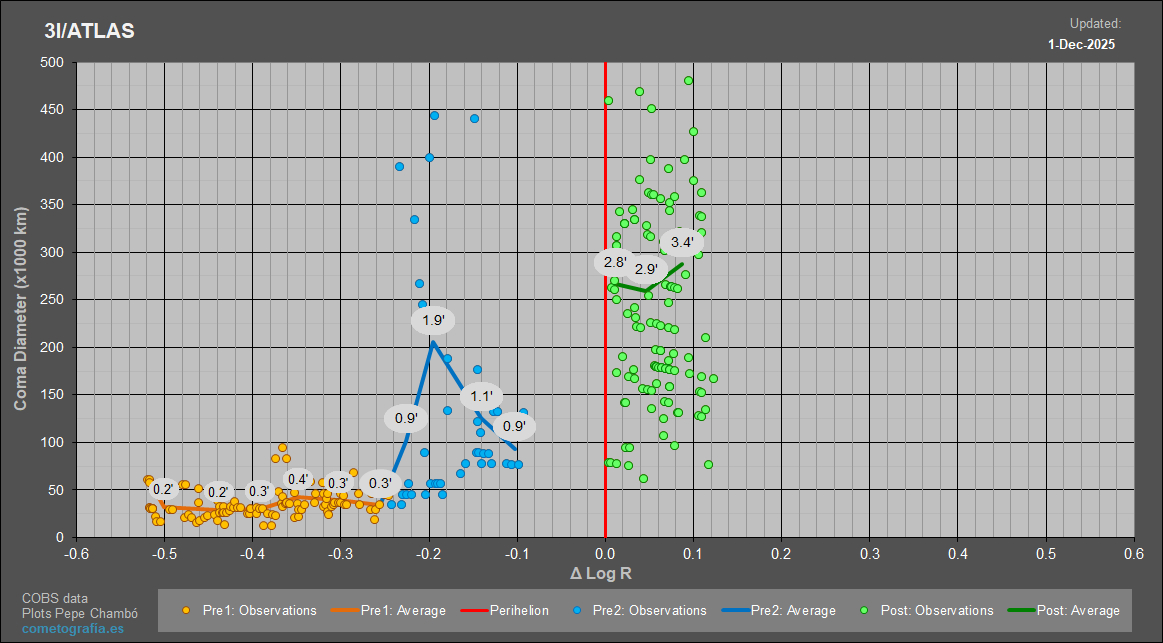
Task: Click the 2.9' data label
Action: pyautogui.click(x=646, y=269)
